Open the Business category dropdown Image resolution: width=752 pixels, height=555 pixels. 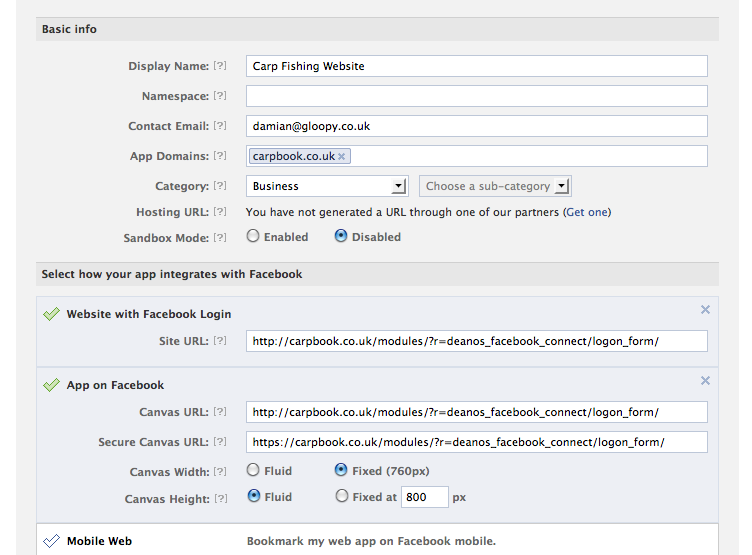[x=326, y=186]
